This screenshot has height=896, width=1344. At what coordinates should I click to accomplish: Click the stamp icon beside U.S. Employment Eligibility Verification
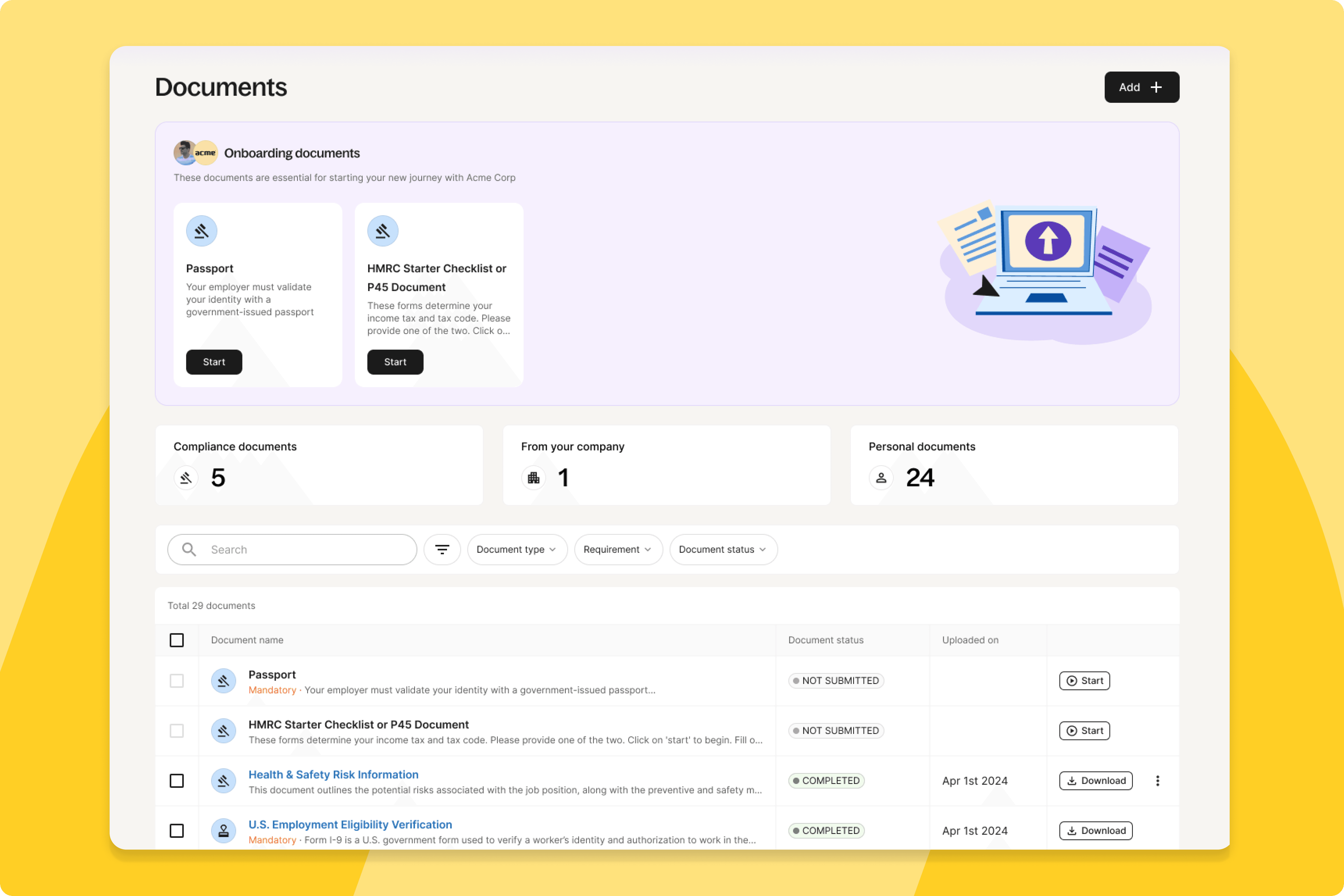click(x=223, y=830)
